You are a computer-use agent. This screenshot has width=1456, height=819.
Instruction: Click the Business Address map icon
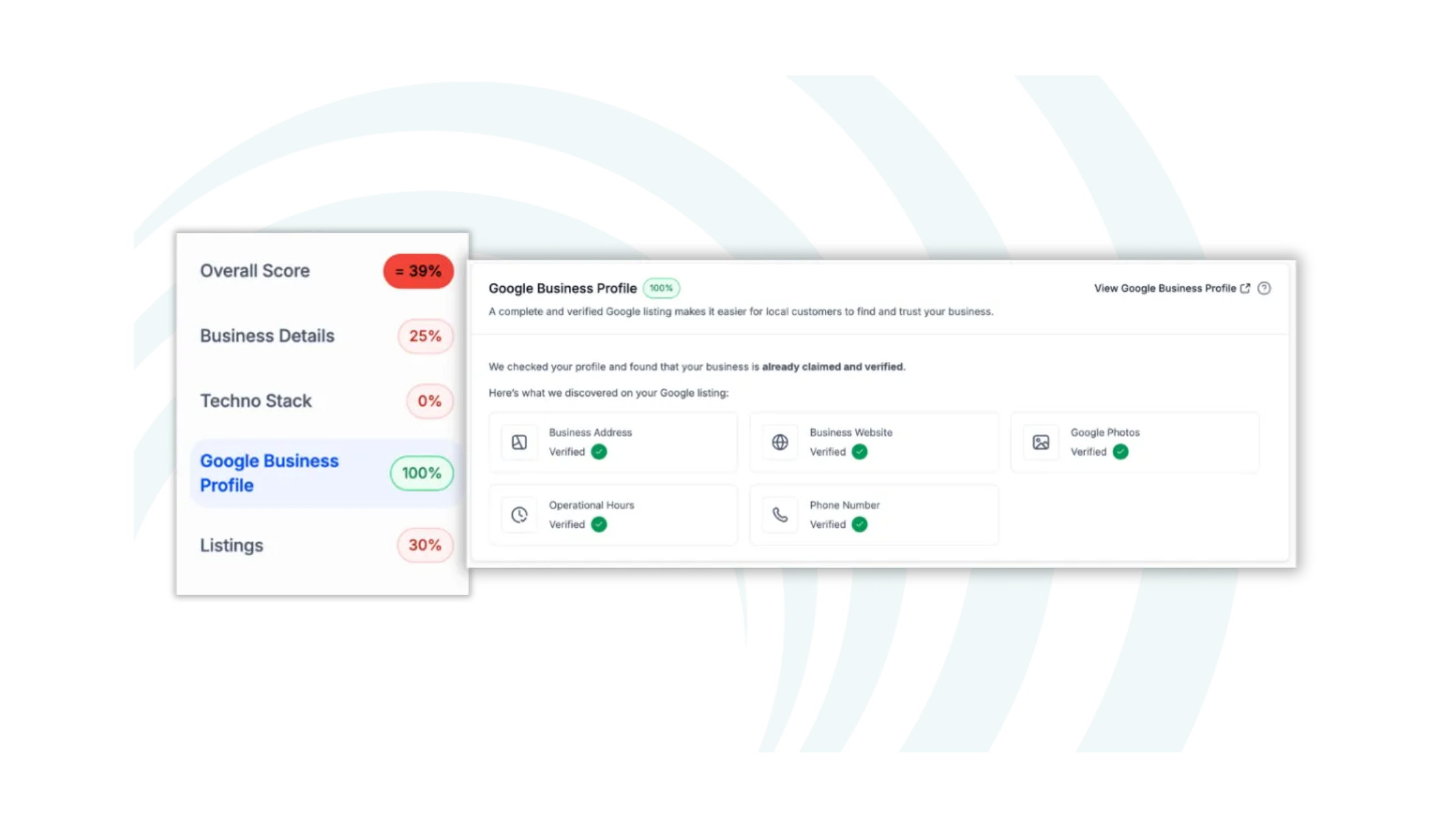(519, 442)
